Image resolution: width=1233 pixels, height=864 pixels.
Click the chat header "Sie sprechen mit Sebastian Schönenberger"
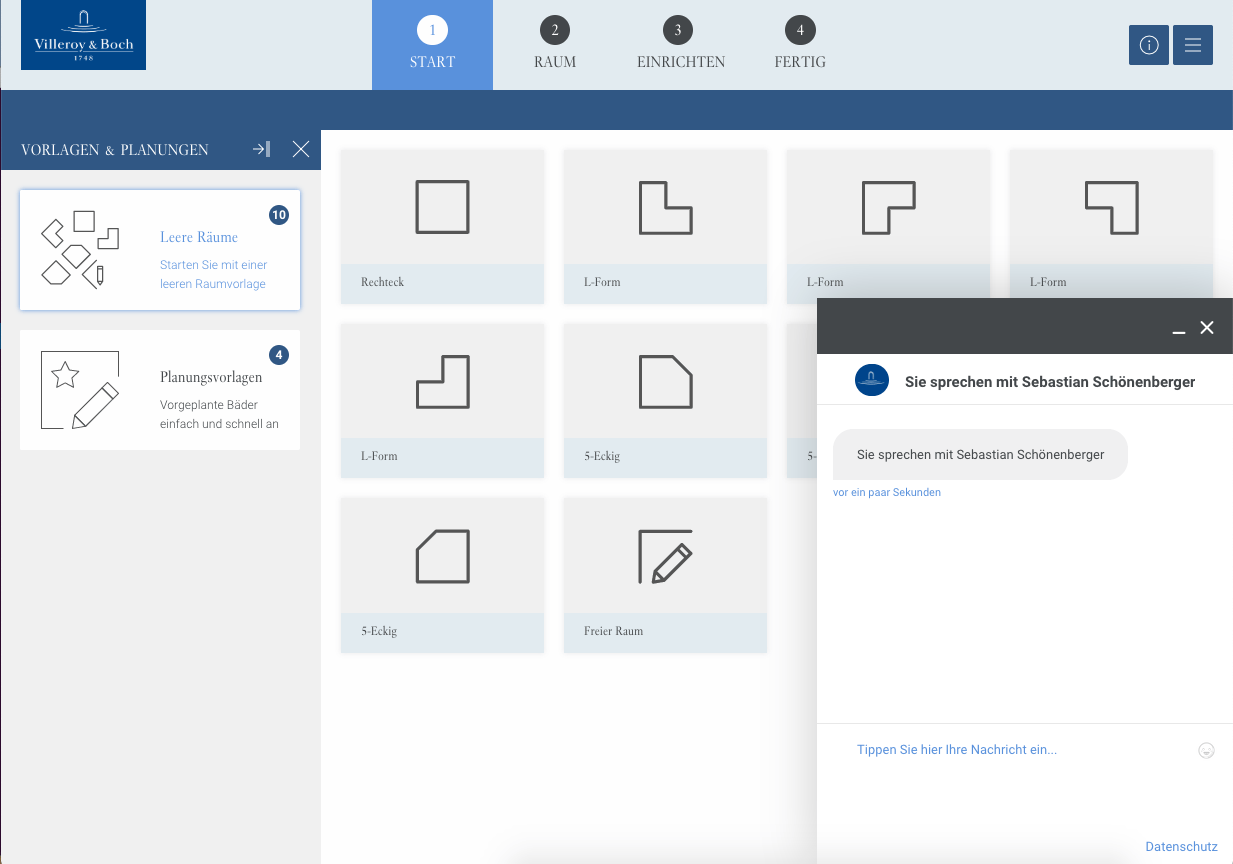point(1050,382)
